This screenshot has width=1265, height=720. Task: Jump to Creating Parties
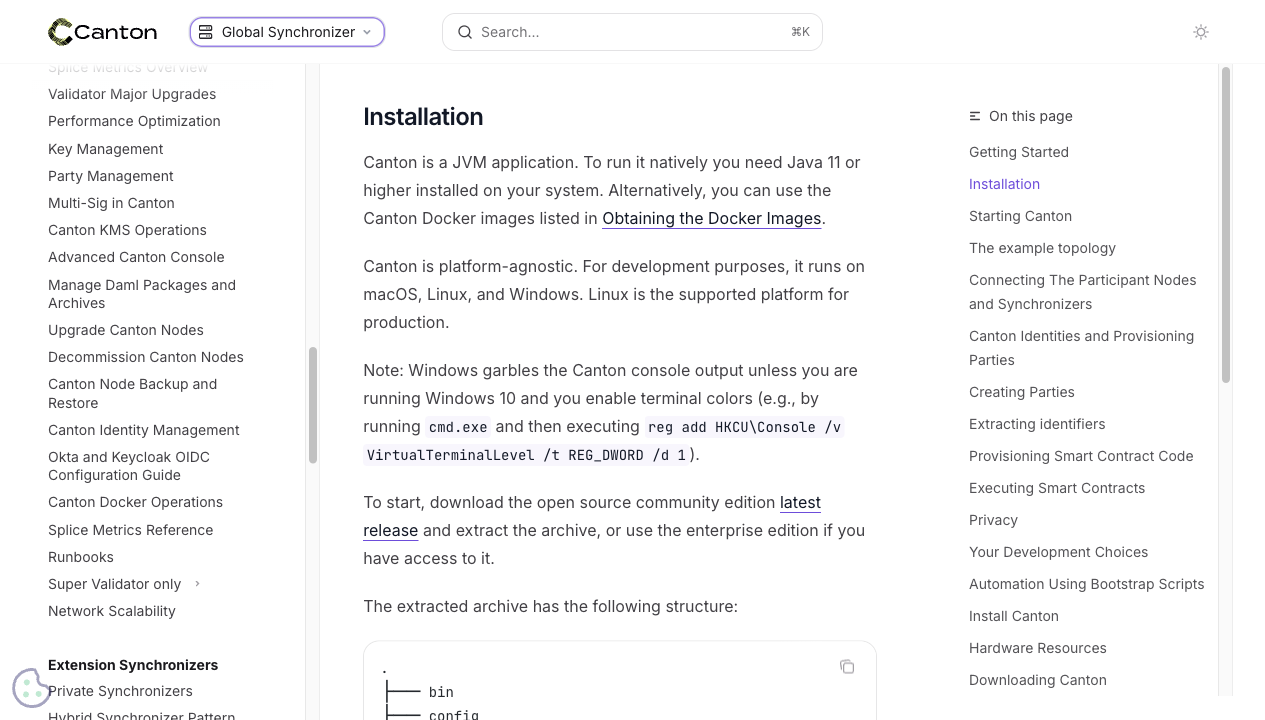pos(1022,392)
